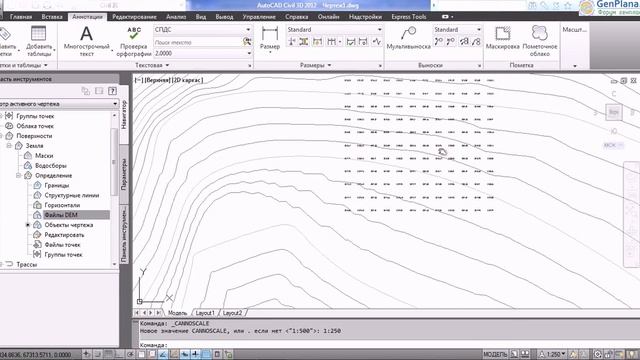
Task: Run the spell check (Проверка орфографии)
Action: click(134, 41)
